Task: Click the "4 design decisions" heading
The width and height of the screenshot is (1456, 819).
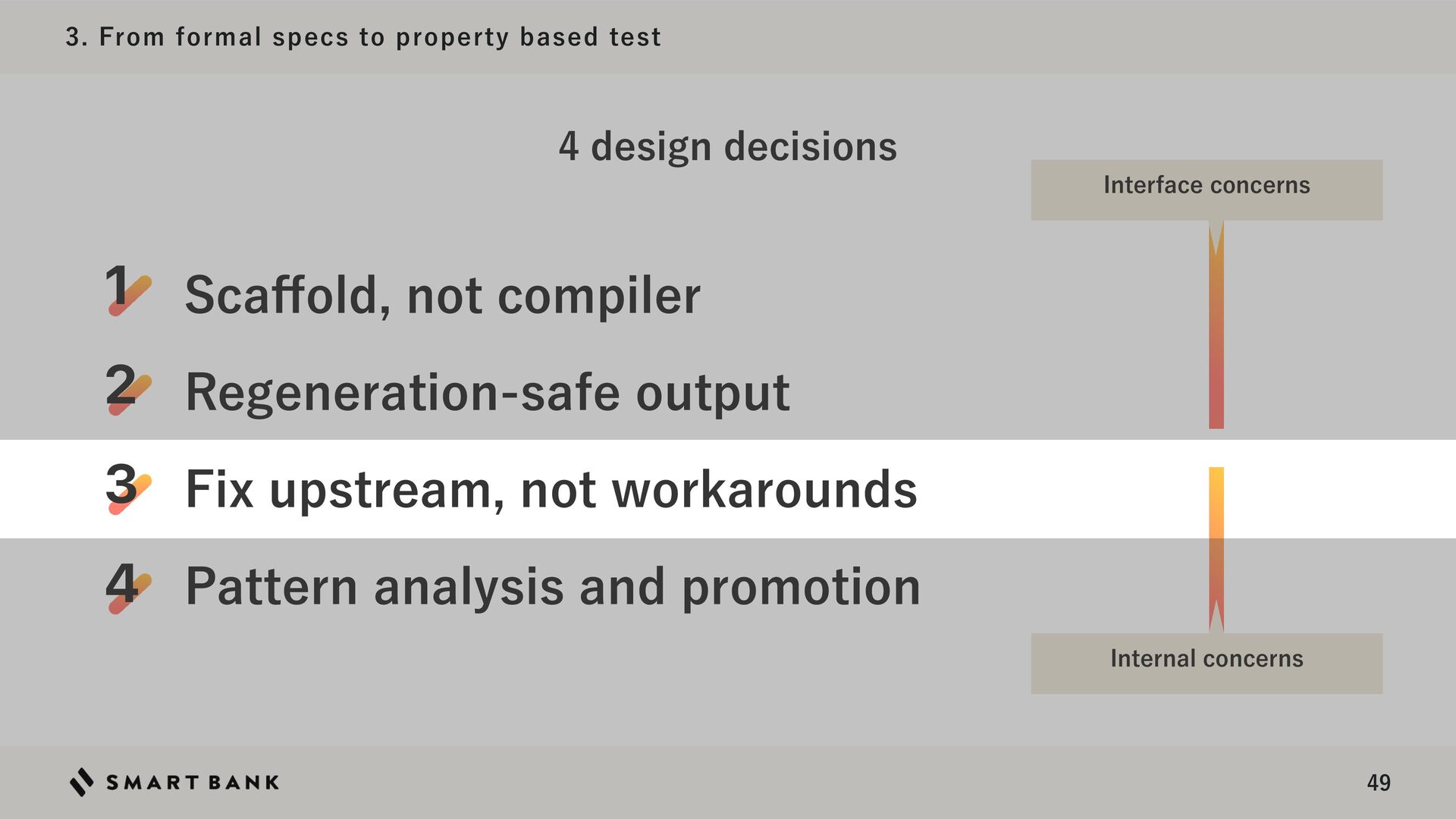Action: coord(727,146)
